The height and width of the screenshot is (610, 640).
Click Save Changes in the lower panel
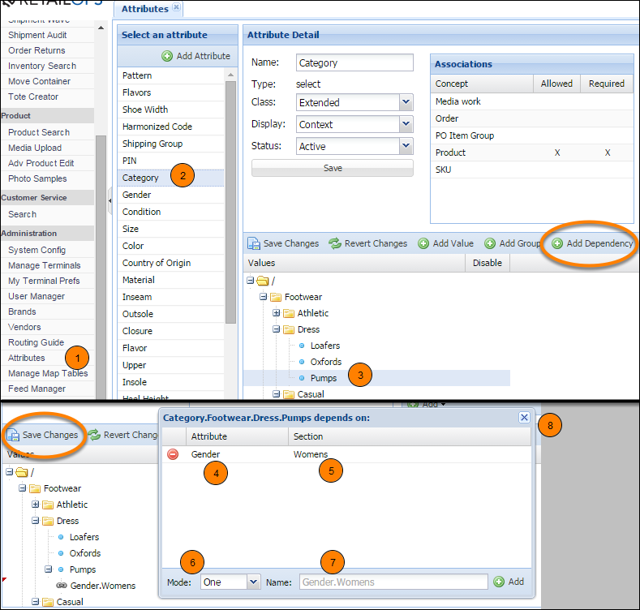[x=42, y=435]
